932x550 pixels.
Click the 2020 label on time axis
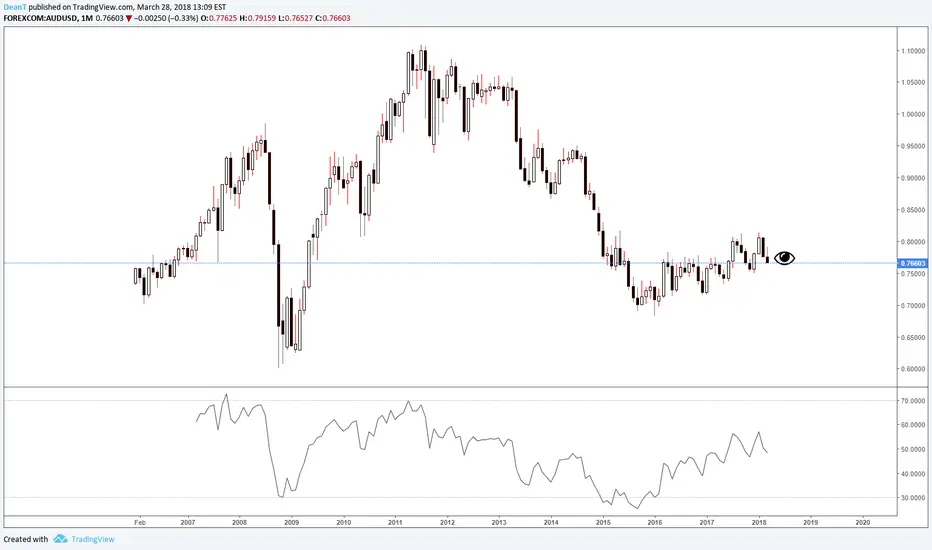(862, 523)
